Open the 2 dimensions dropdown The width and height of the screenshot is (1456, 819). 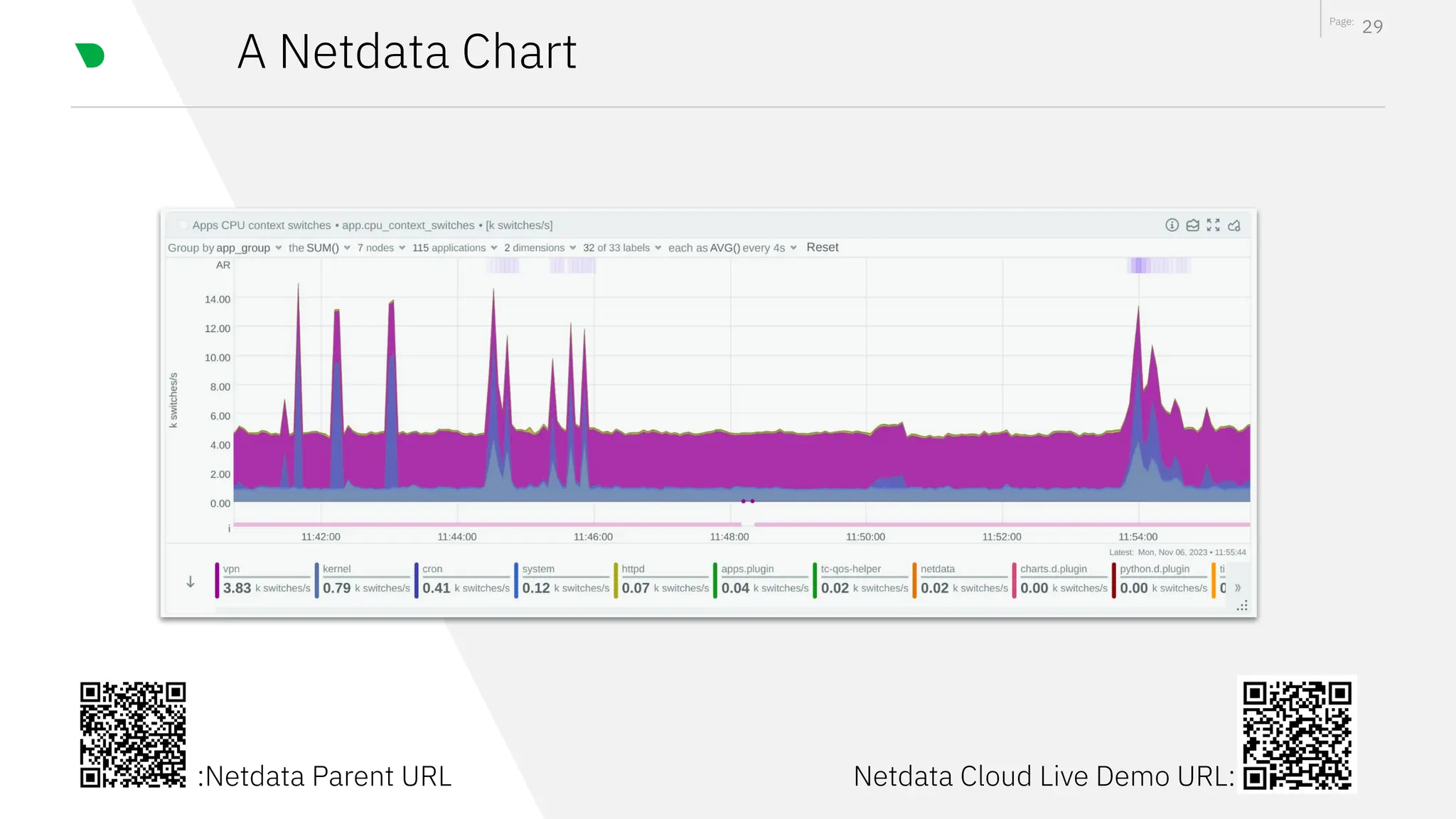click(x=540, y=248)
